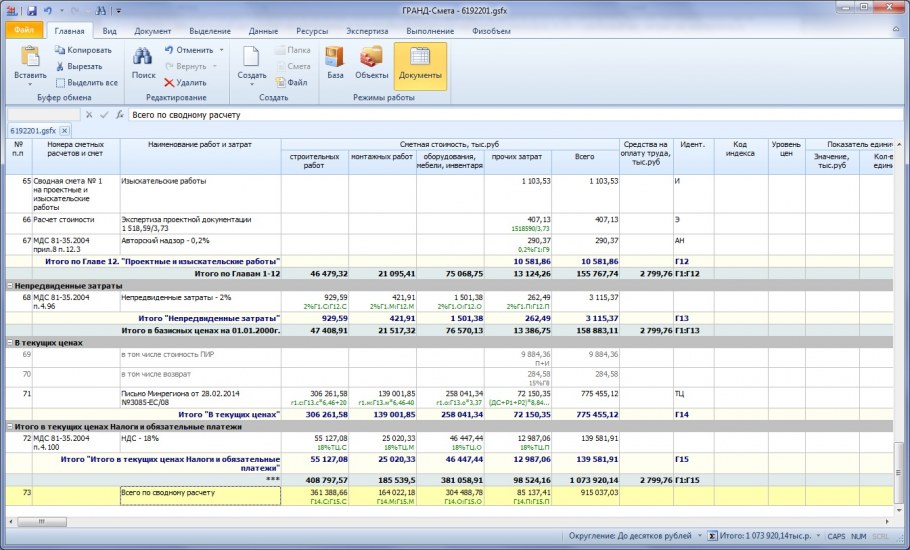
Task: Click the Файл menu button
Action: click(x=24, y=31)
